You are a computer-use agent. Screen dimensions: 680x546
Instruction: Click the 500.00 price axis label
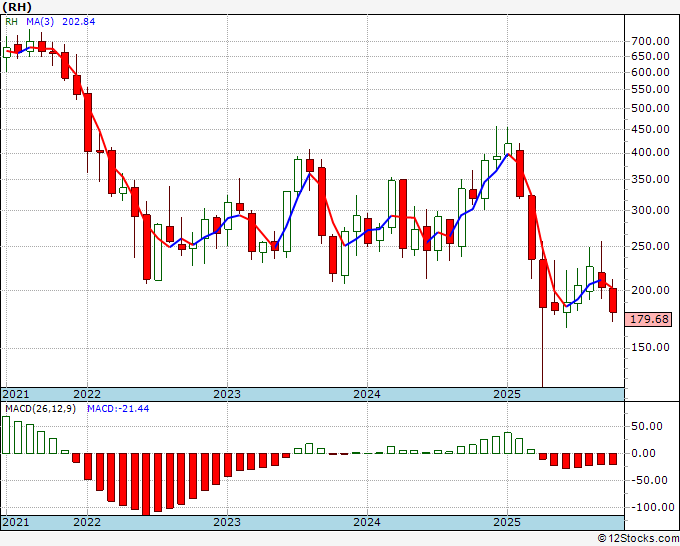click(x=650, y=108)
